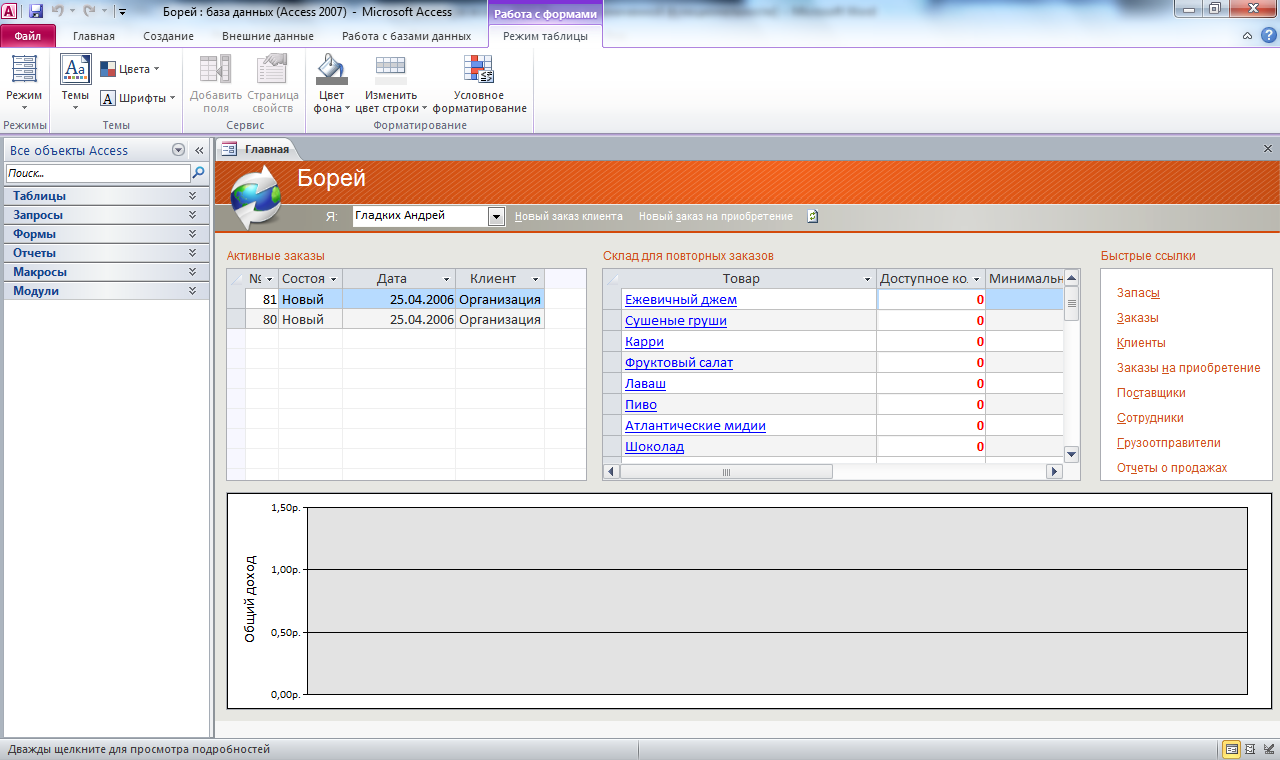Open the Ежевичный джем product link
This screenshot has width=1280, height=760.
pyautogui.click(x=680, y=300)
